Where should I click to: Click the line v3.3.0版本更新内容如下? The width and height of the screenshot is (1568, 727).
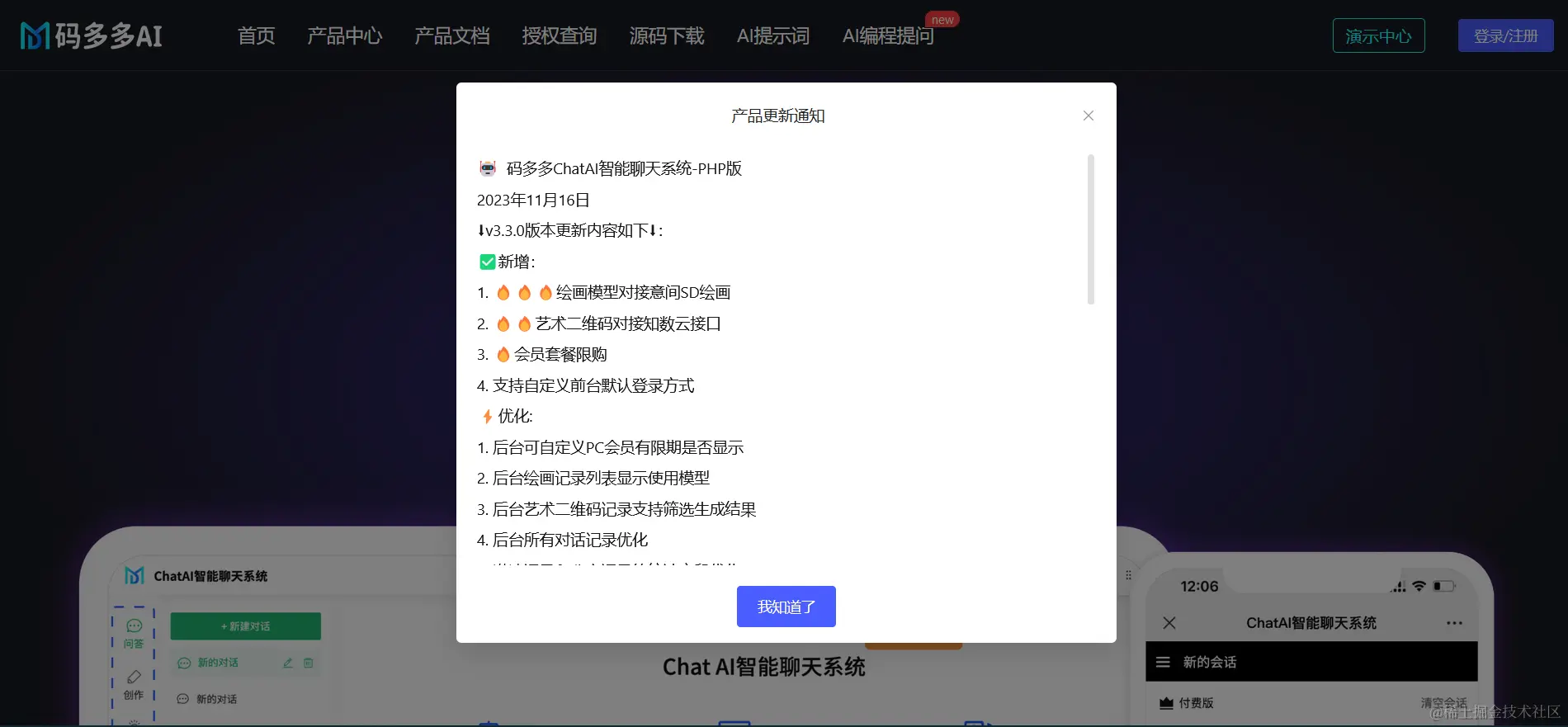coord(570,230)
